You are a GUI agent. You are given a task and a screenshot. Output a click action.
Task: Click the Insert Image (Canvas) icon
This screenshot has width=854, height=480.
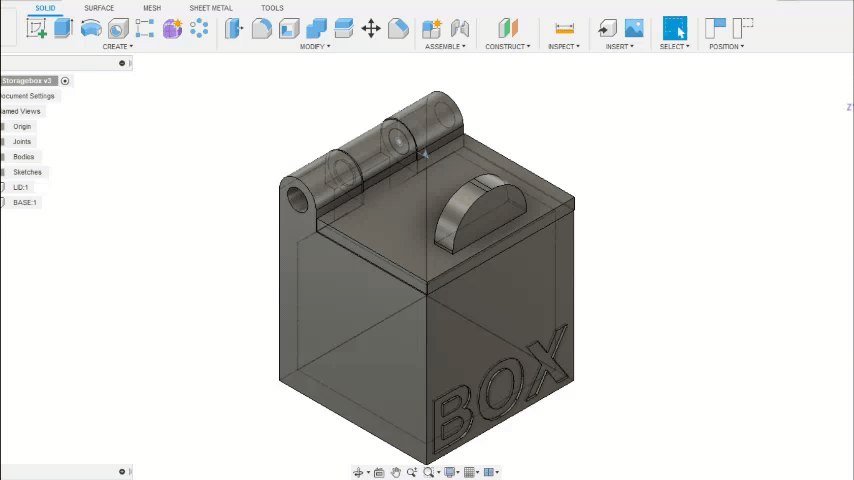(634, 28)
